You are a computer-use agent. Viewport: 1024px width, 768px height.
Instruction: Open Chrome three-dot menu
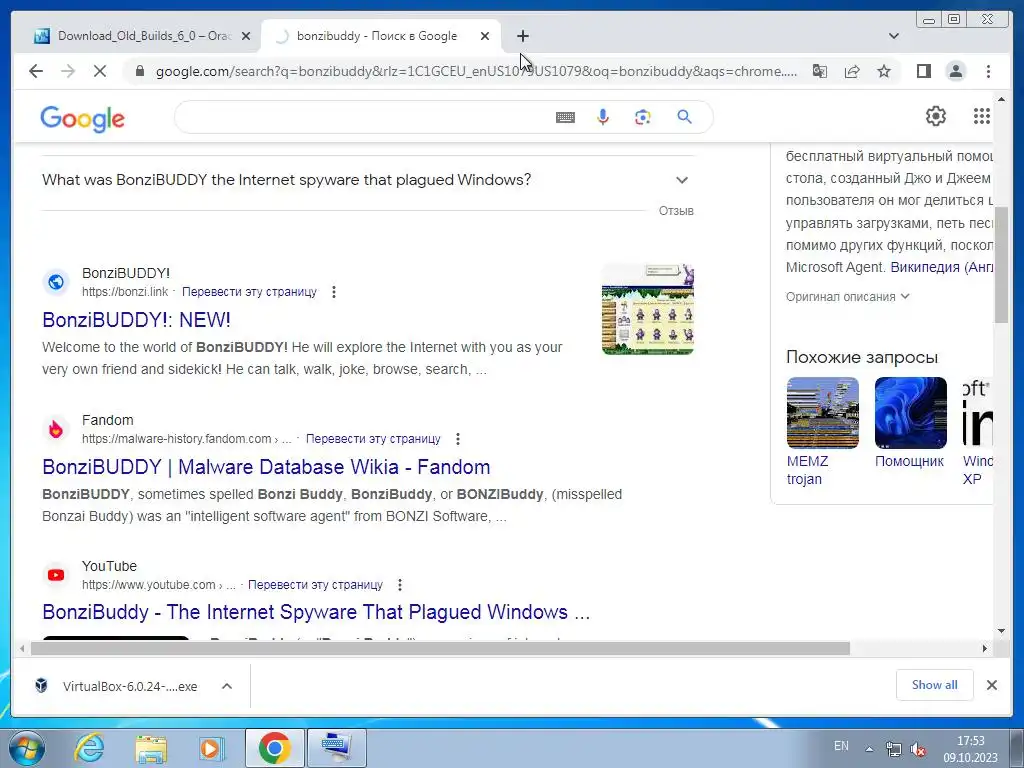click(x=988, y=71)
